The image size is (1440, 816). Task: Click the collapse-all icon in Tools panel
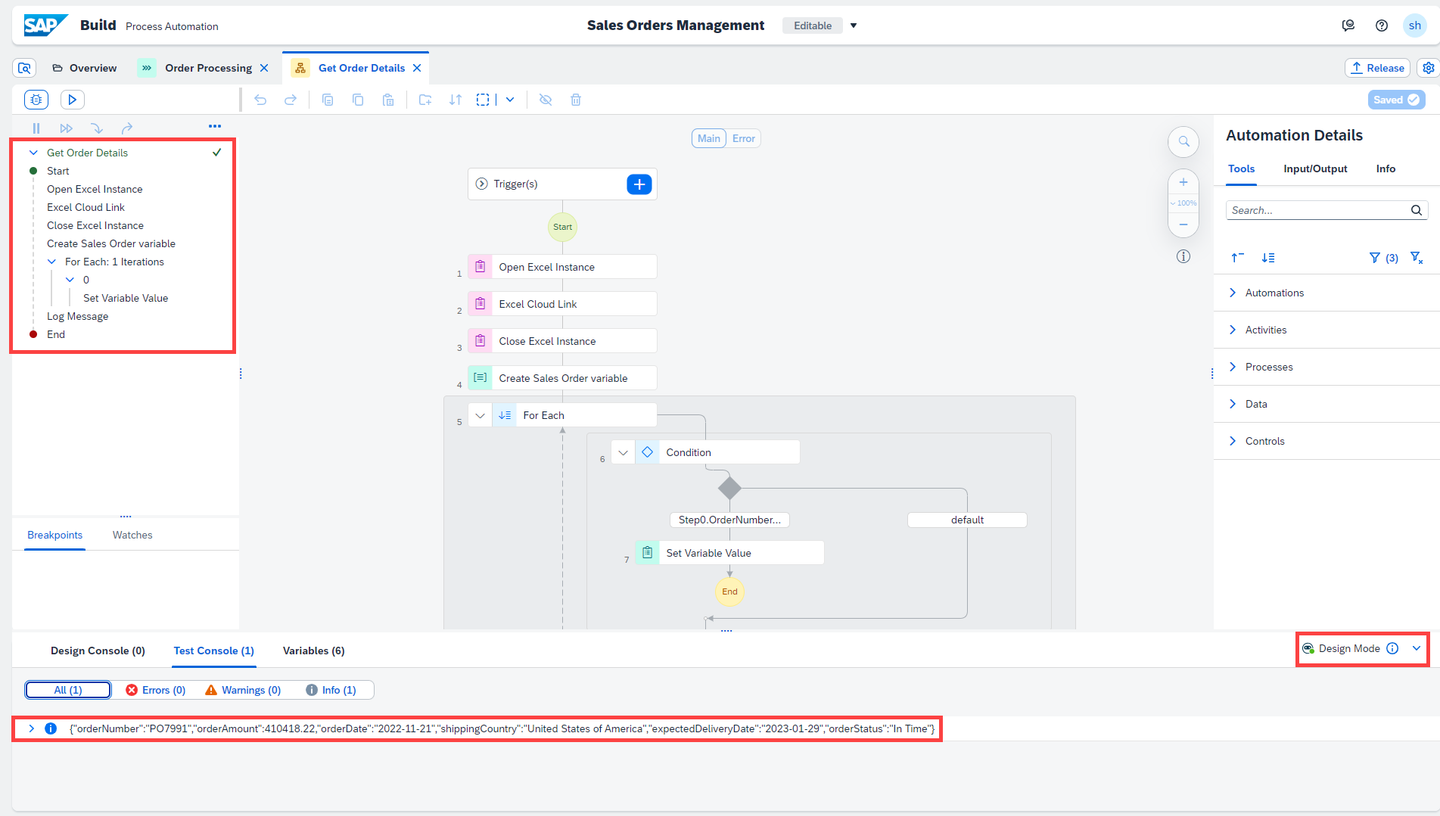tap(1238, 258)
